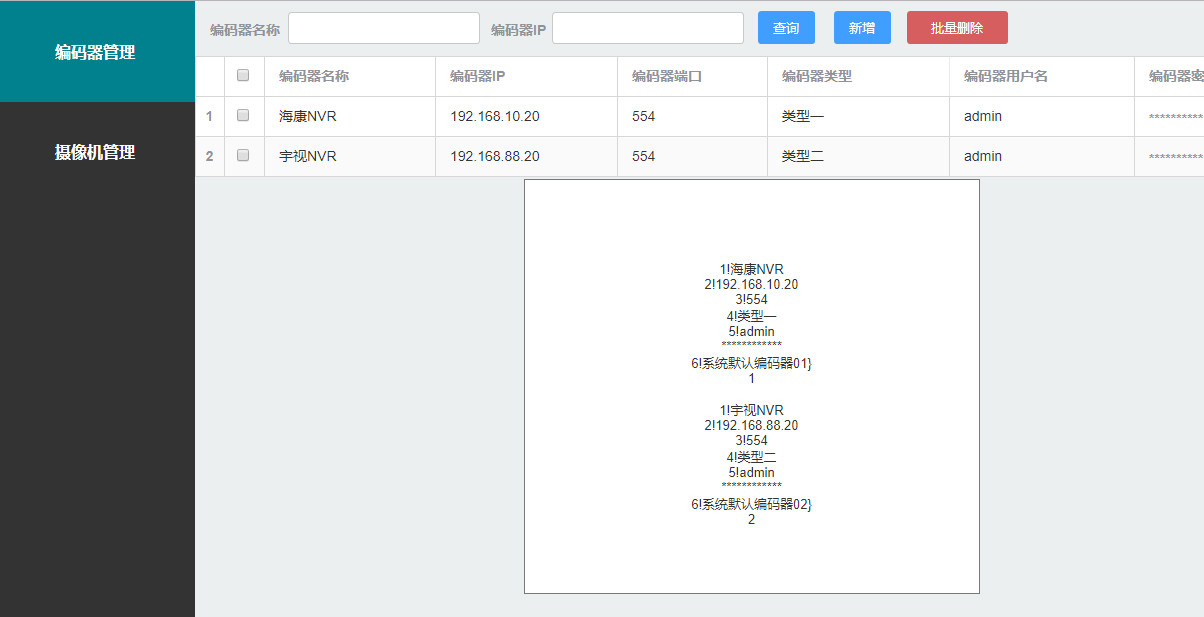Image resolution: width=1204 pixels, height=617 pixels.
Task: Focus the 编码器IP search field
Action: pyautogui.click(x=648, y=28)
